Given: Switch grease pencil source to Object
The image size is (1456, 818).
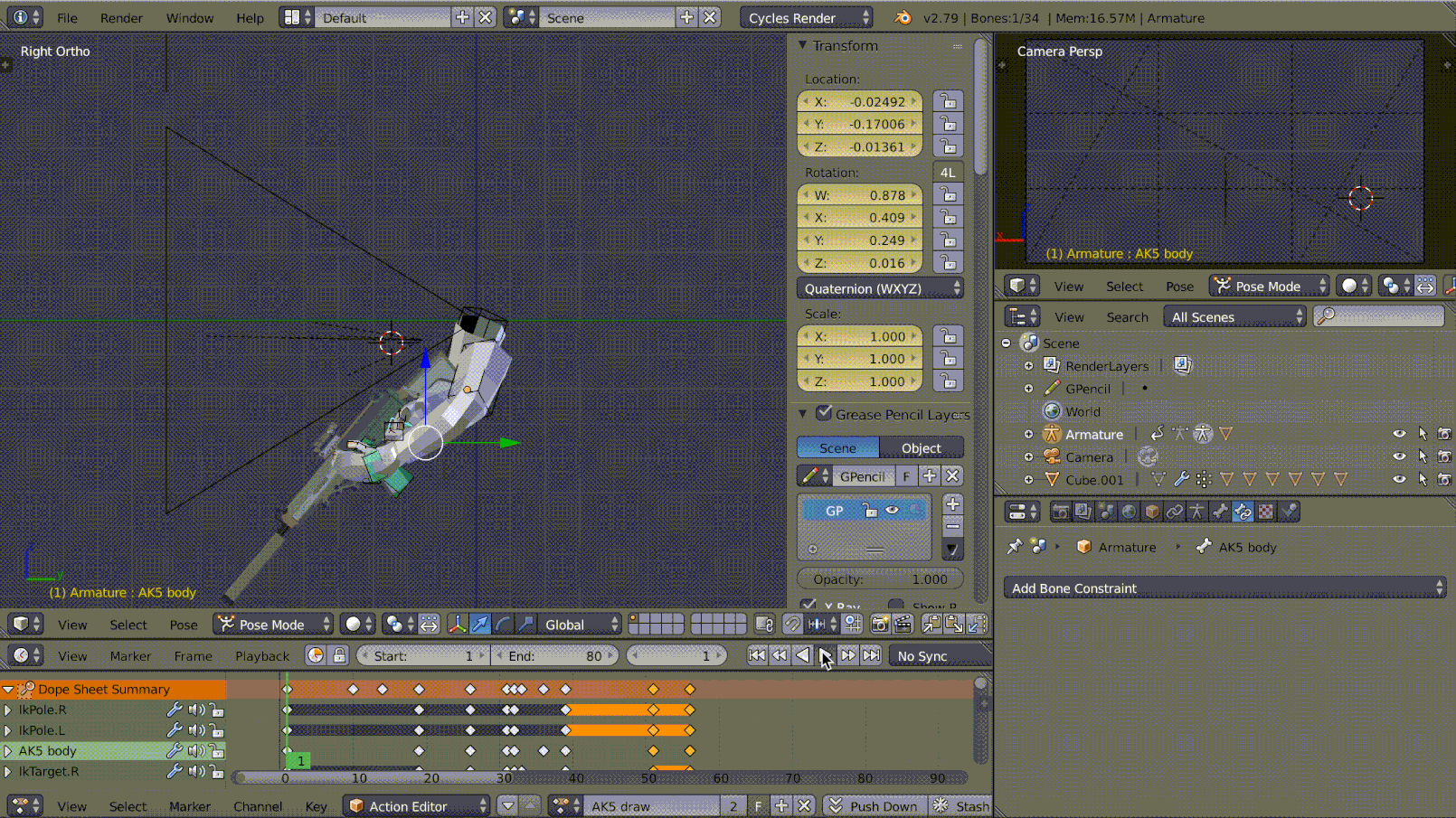Looking at the screenshot, I should point(921,448).
